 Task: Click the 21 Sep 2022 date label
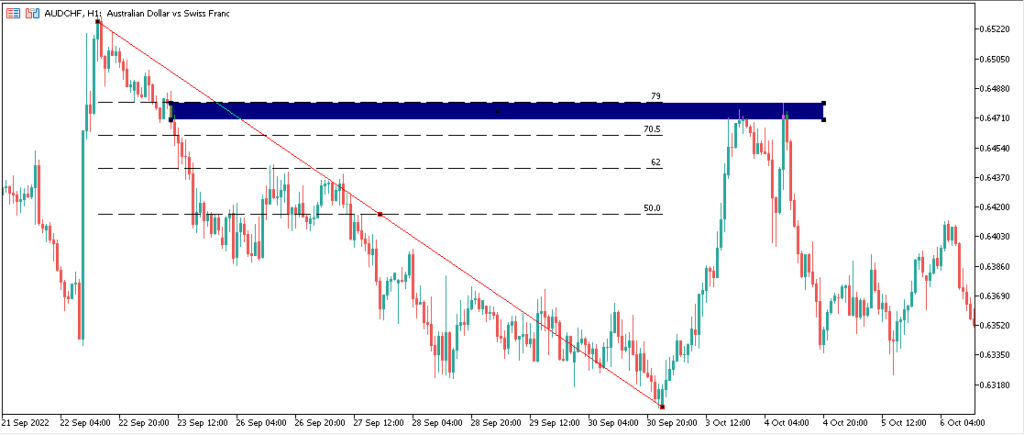click(25, 423)
